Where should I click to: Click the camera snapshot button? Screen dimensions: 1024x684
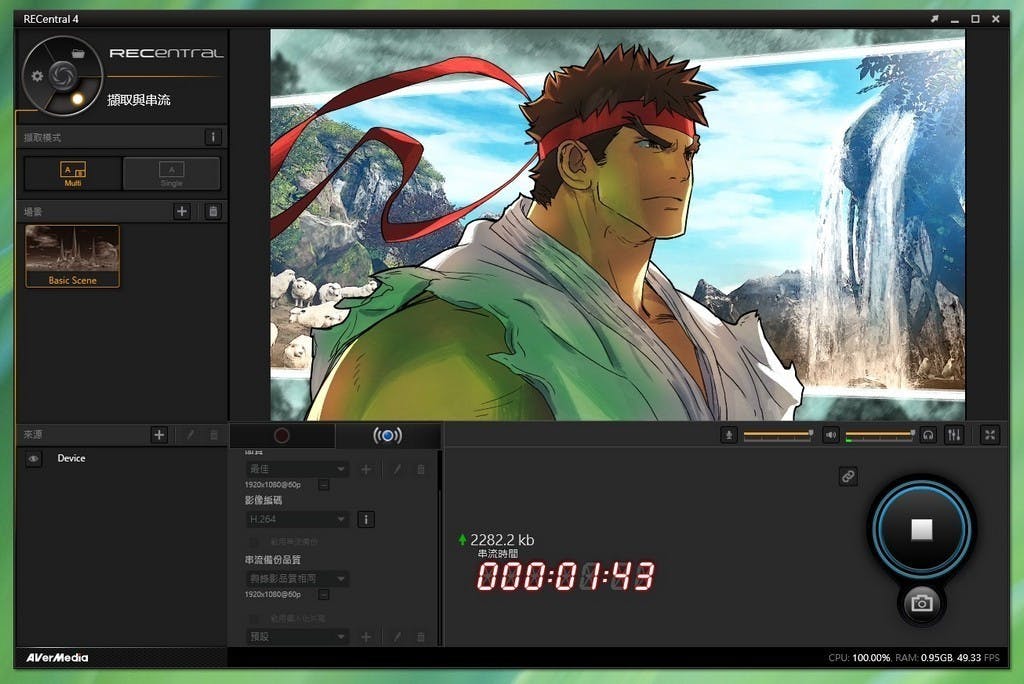click(921, 603)
